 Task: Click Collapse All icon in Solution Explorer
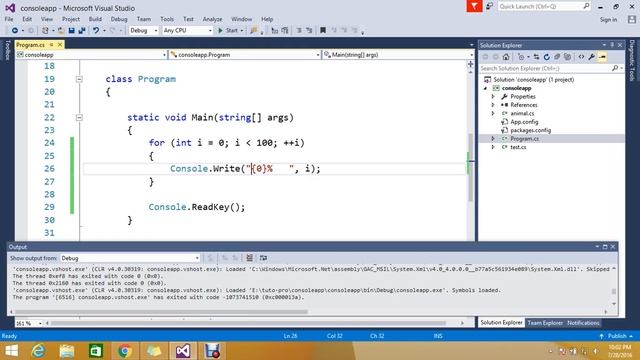[557, 57]
